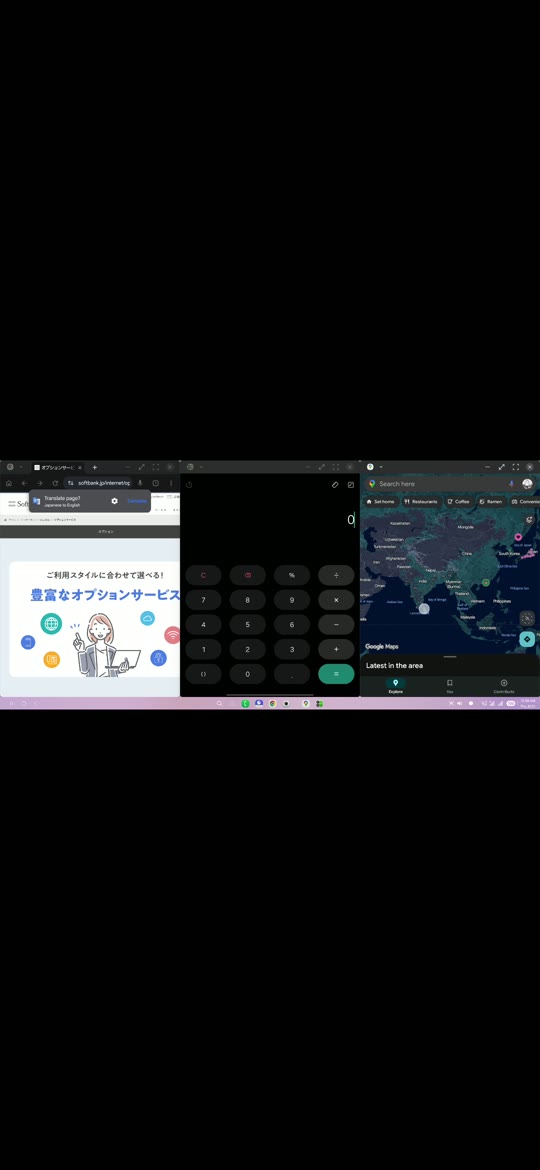Tap the divide key in calculator
Viewport: 540px width, 1170px height.
click(x=336, y=575)
